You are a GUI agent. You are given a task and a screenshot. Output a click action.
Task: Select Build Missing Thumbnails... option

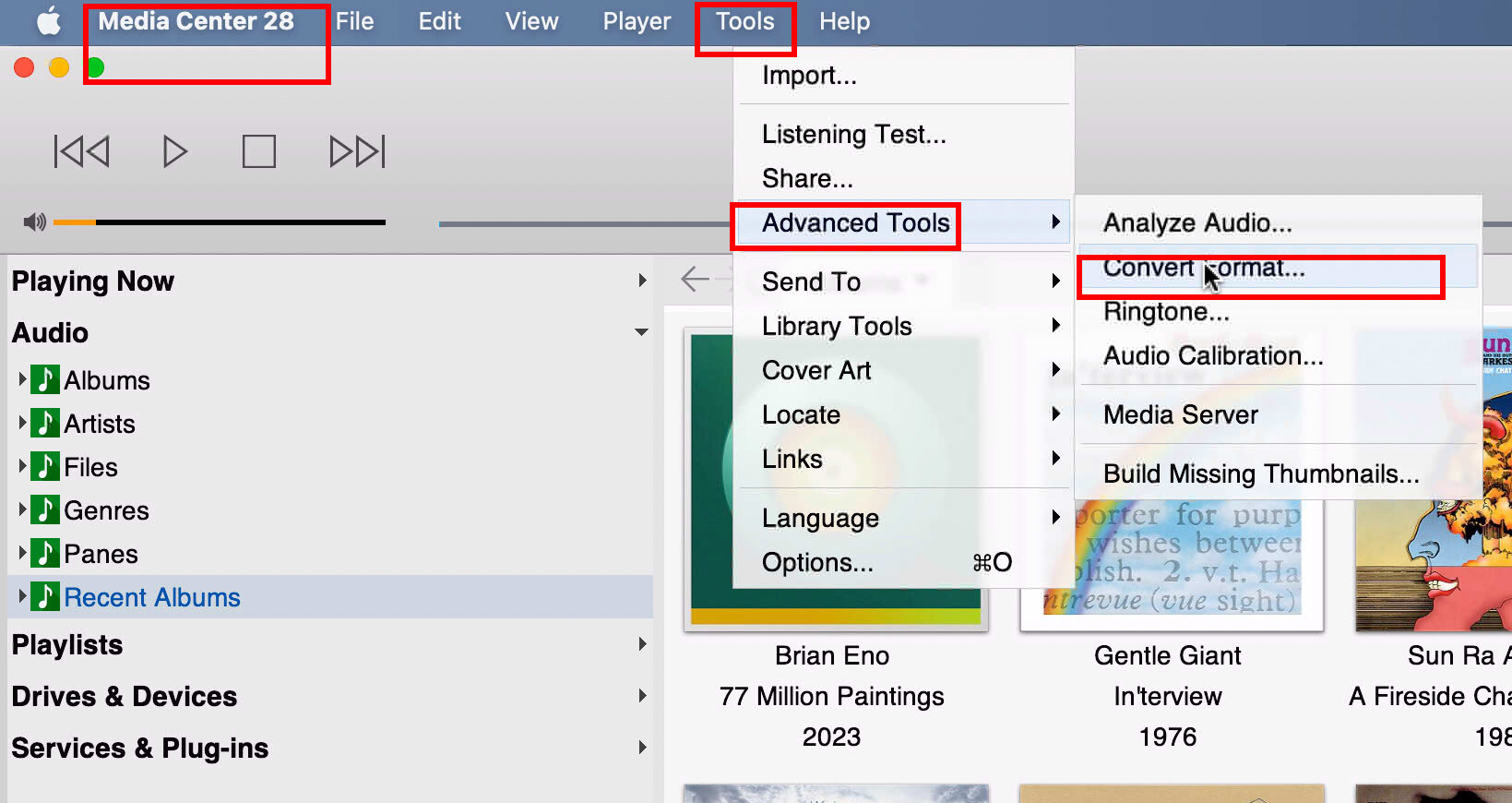point(1278,473)
